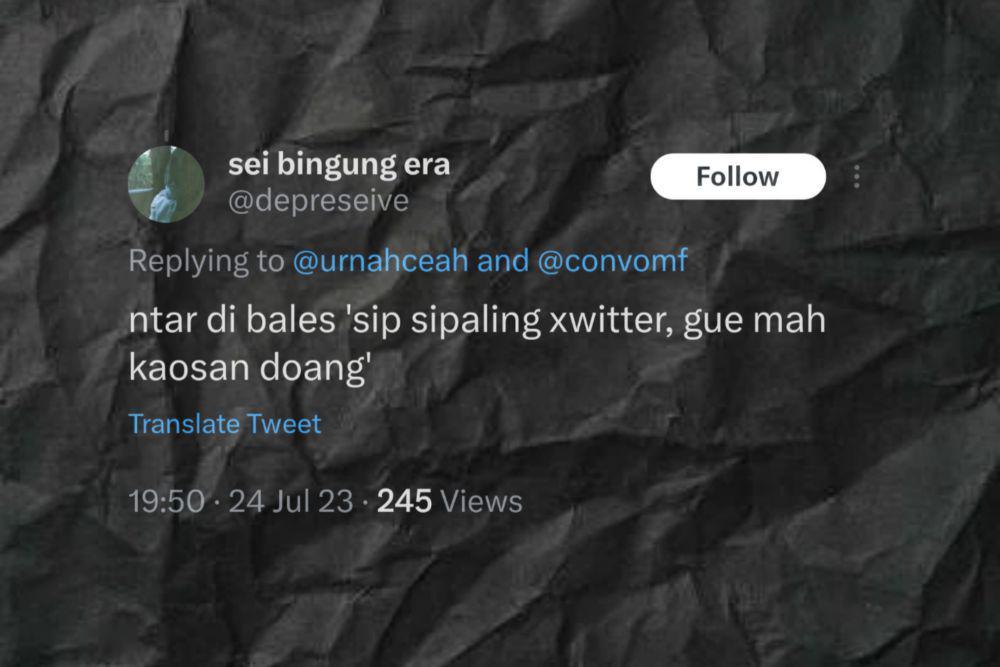The image size is (1000, 667).
Task: Open the 19:50 timestamp
Action: [x=166, y=501]
